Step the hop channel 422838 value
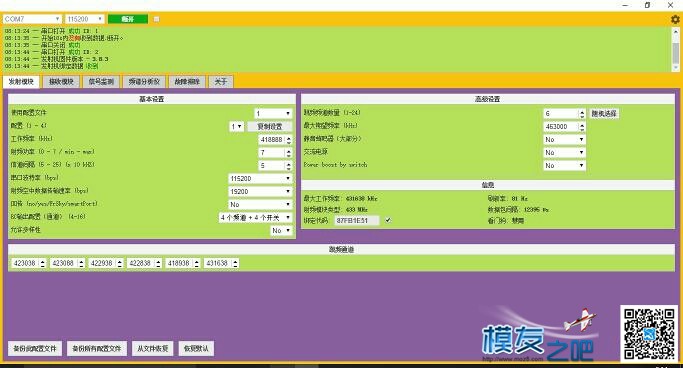683x368 pixels. coord(158,263)
